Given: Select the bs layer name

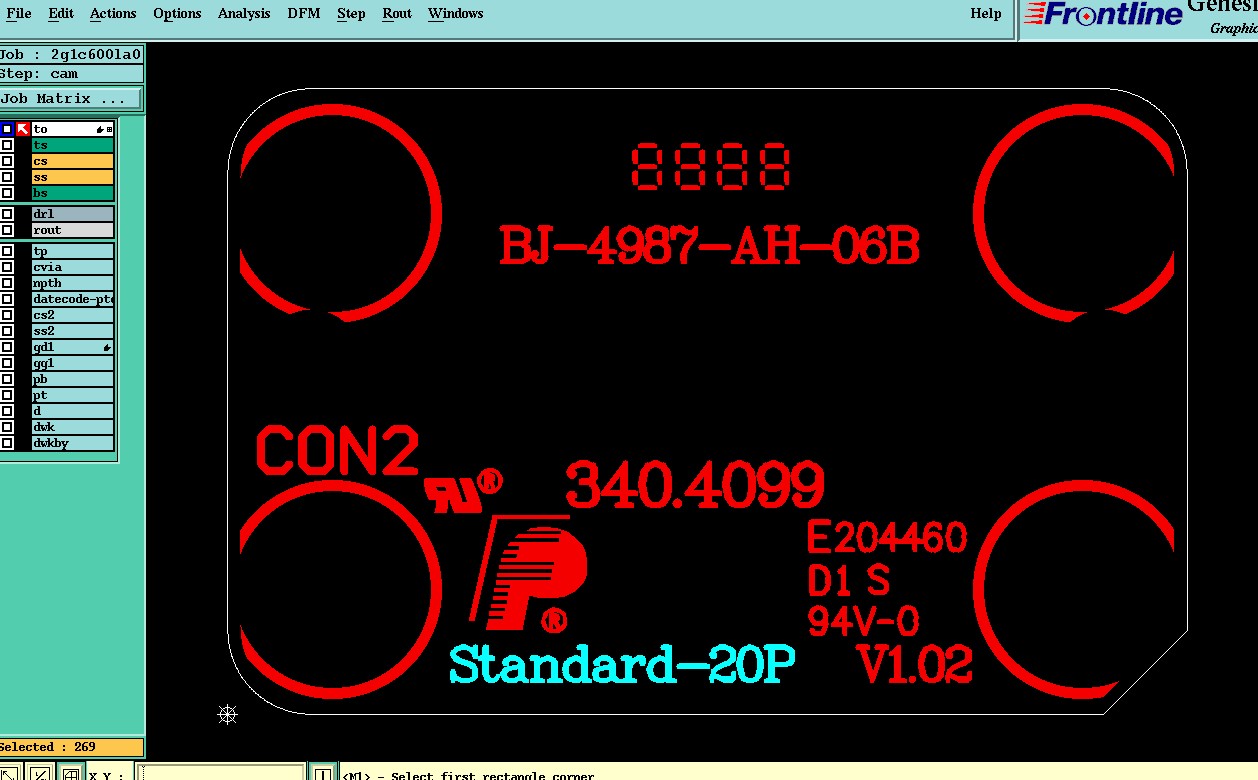Looking at the screenshot, I should pyautogui.click(x=73, y=193).
